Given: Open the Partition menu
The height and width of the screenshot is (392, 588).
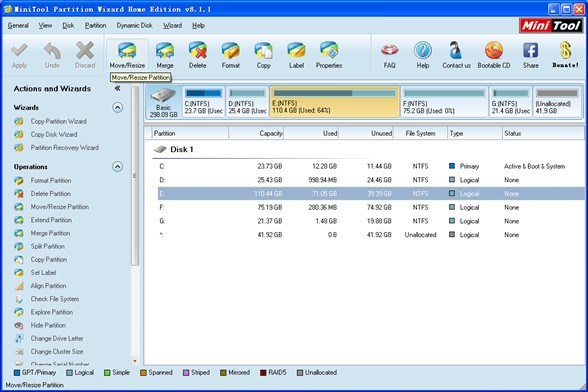Looking at the screenshot, I should [95, 26].
